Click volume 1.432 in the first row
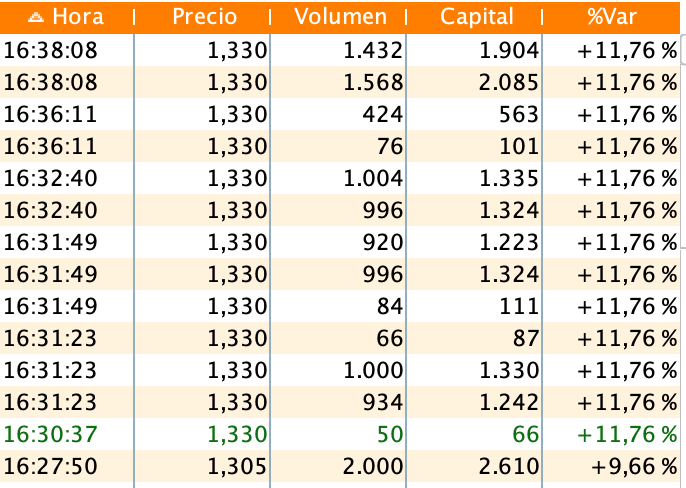Viewport: 686px width, 488px height. tap(373, 50)
